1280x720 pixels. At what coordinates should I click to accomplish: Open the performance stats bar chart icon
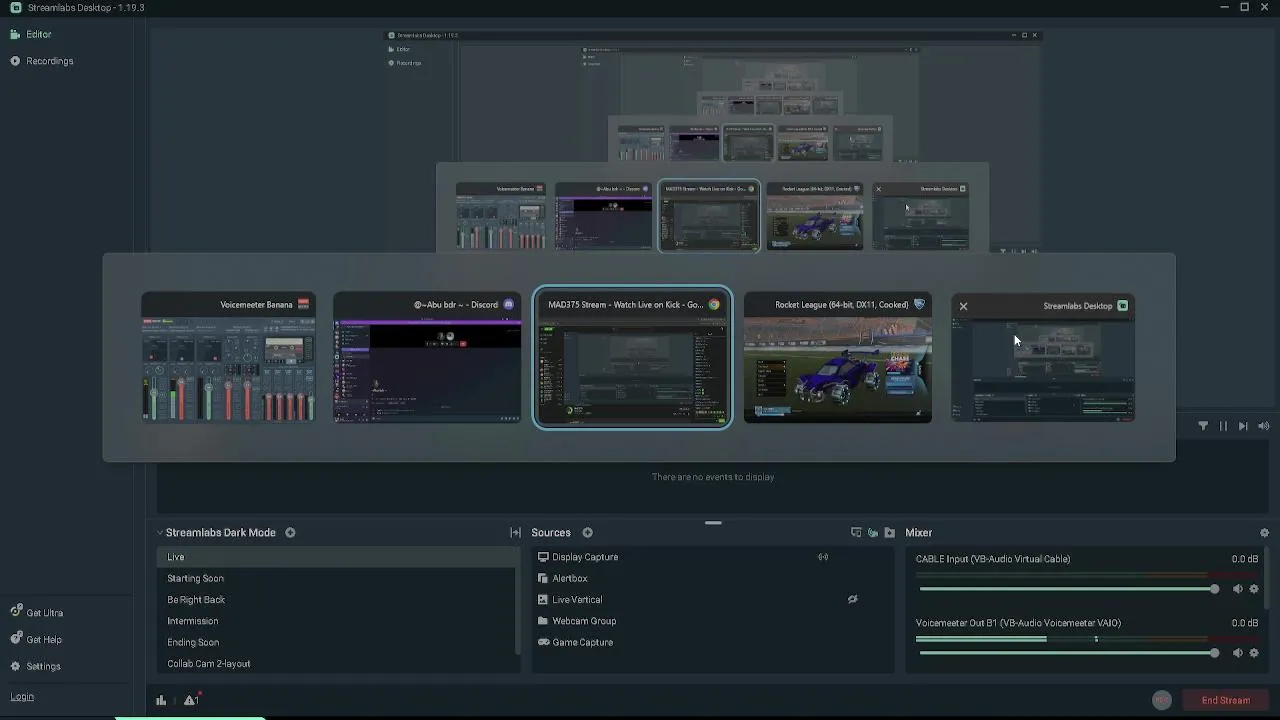point(161,700)
